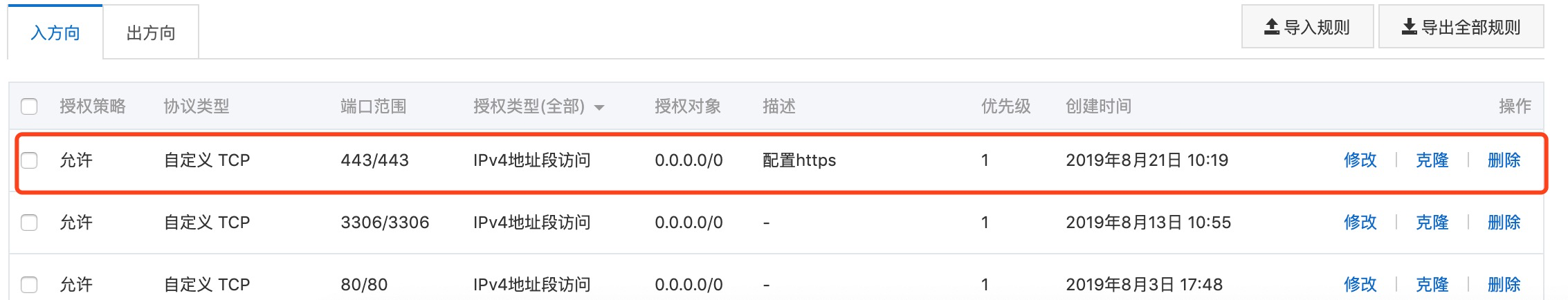The width and height of the screenshot is (1568, 300).
Task: Toggle the select-all checkbox in table header
Action: coord(29,106)
